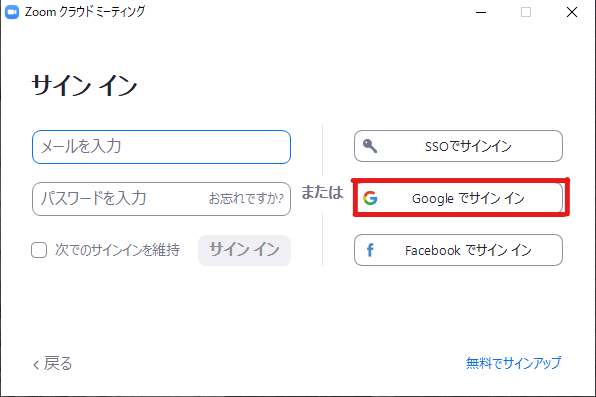Open the お忘れですか? forgot password link
This screenshot has width=596, height=397.
246,198
